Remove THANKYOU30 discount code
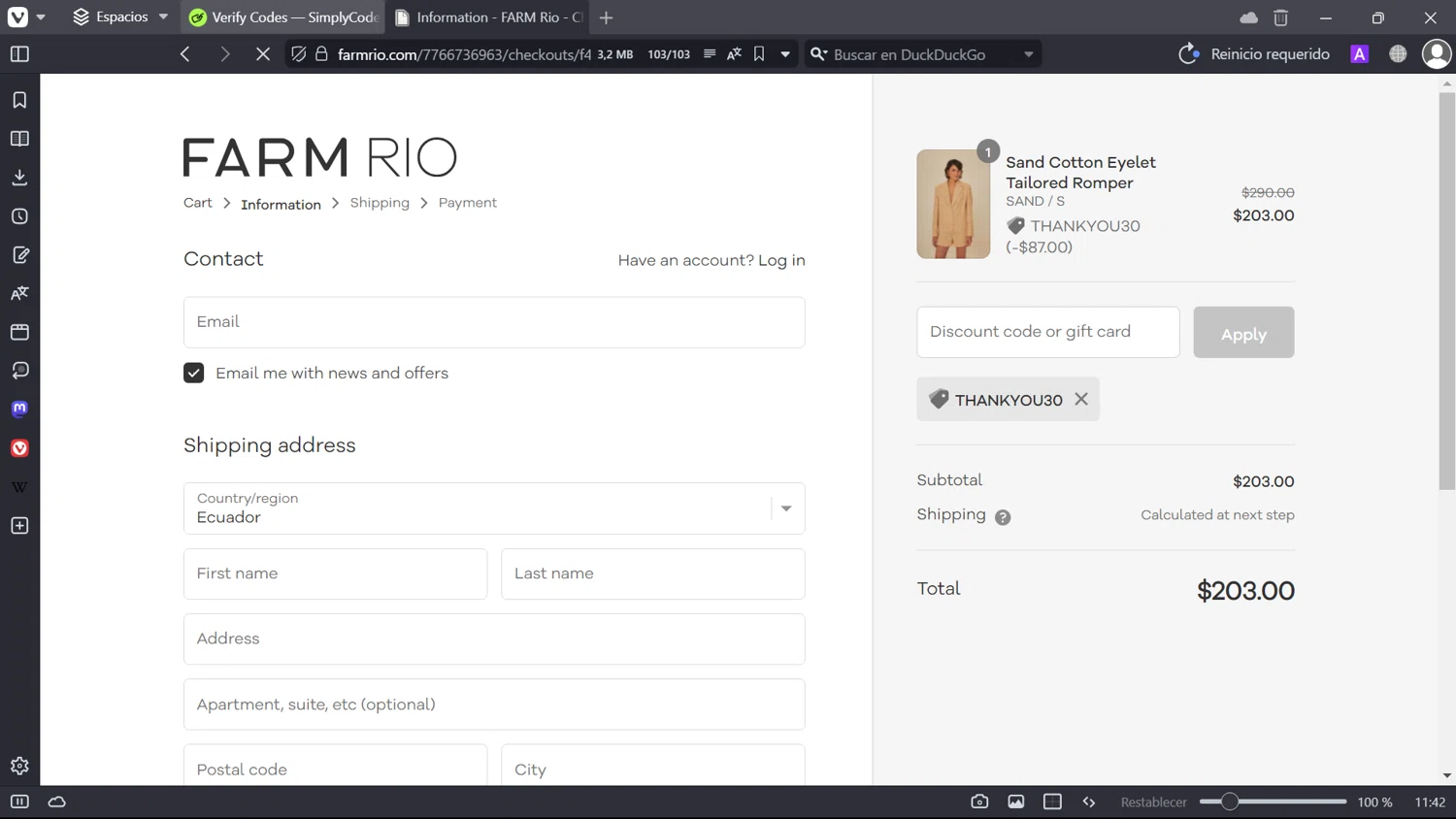The height and width of the screenshot is (819, 1456). pyautogui.click(x=1081, y=399)
